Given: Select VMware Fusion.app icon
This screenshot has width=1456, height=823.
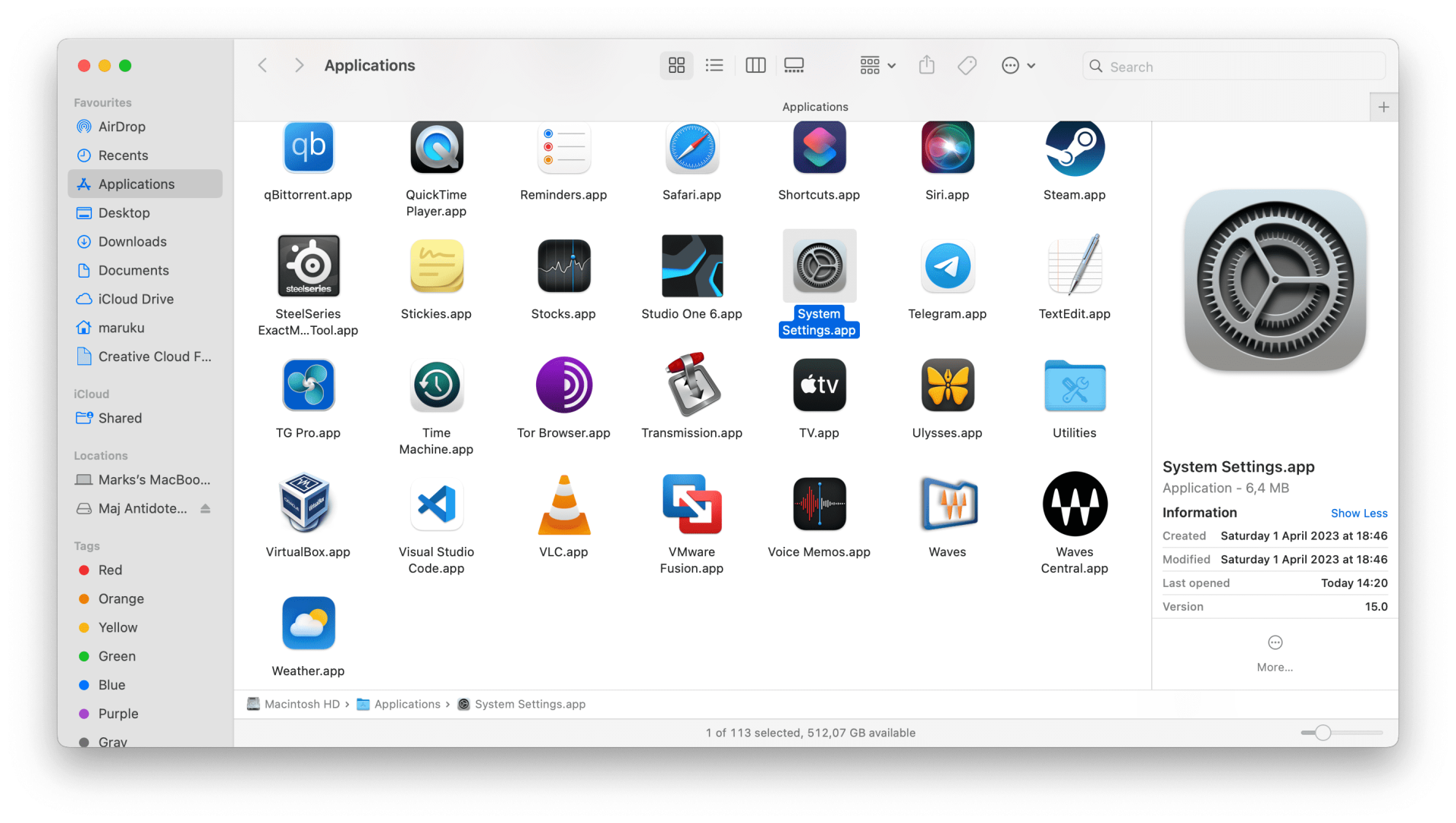Looking at the screenshot, I should point(692,504).
